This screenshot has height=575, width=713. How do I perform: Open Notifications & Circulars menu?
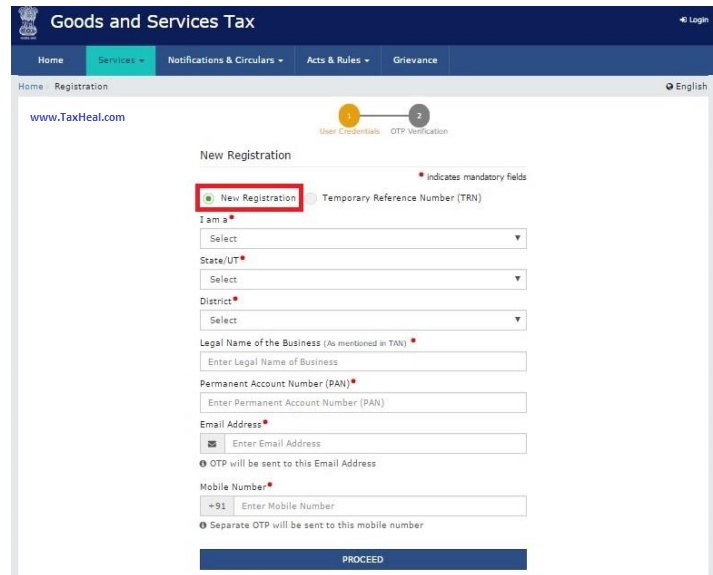click(x=225, y=60)
